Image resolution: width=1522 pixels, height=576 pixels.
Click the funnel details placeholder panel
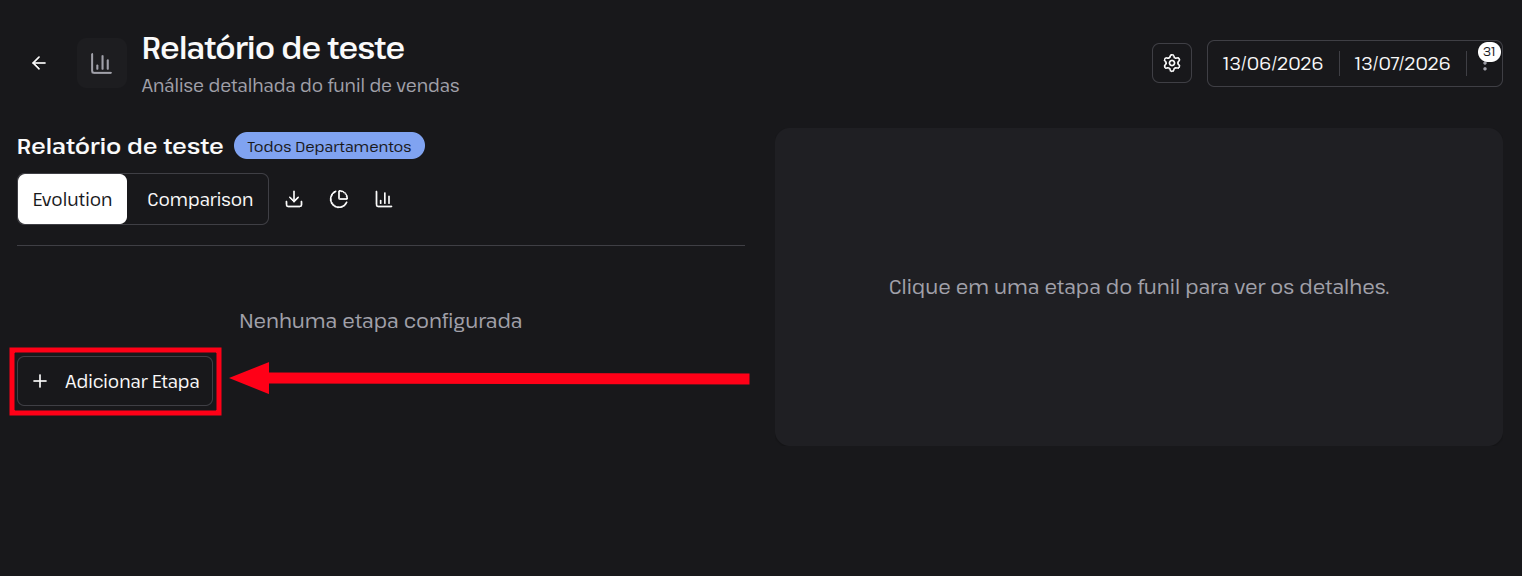click(x=1139, y=287)
